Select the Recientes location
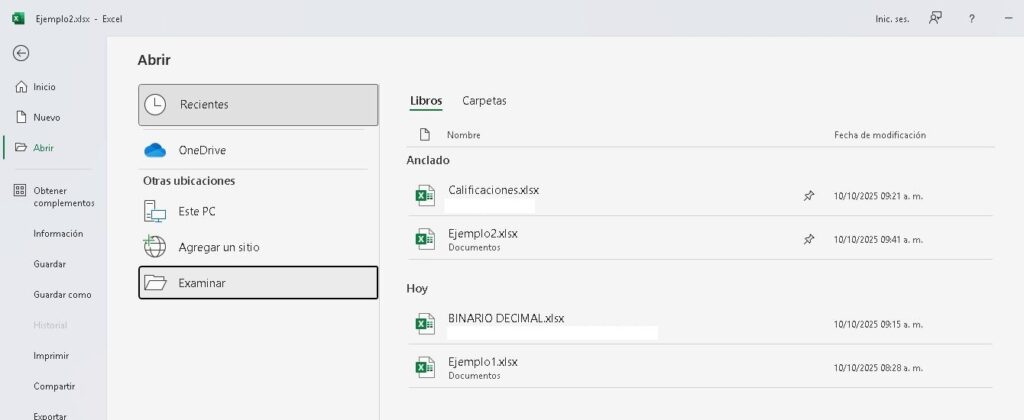 pyautogui.click(x=258, y=105)
